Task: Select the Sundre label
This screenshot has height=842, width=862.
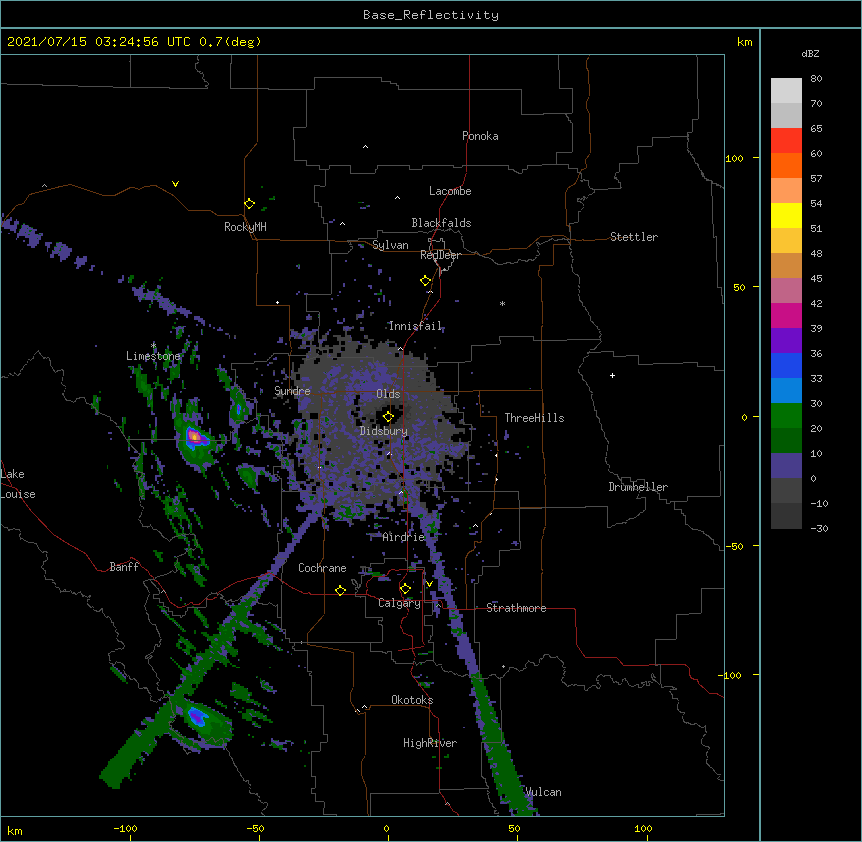Action: (292, 391)
